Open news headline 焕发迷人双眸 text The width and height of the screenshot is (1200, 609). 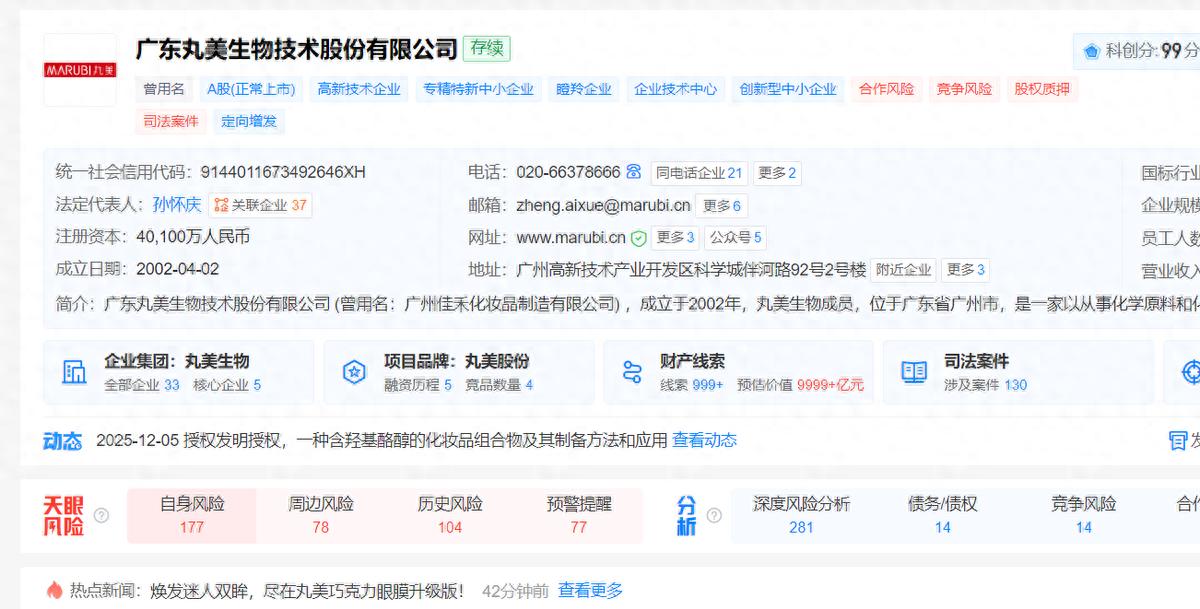307,591
